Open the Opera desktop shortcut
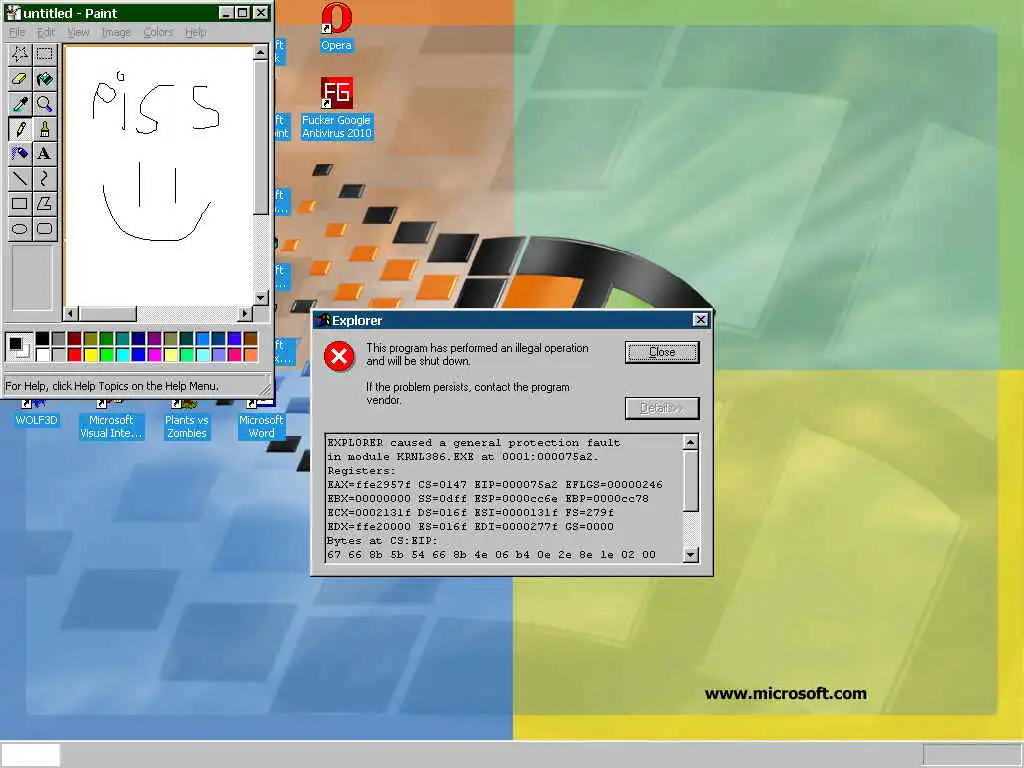This screenshot has height=768, width=1024. [336, 26]
